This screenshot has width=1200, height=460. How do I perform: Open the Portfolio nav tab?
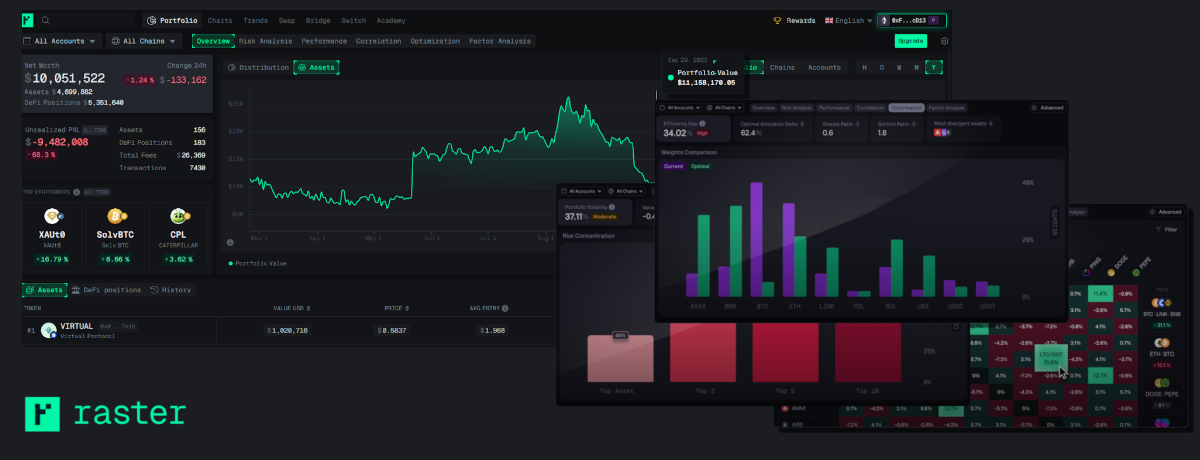171,20
